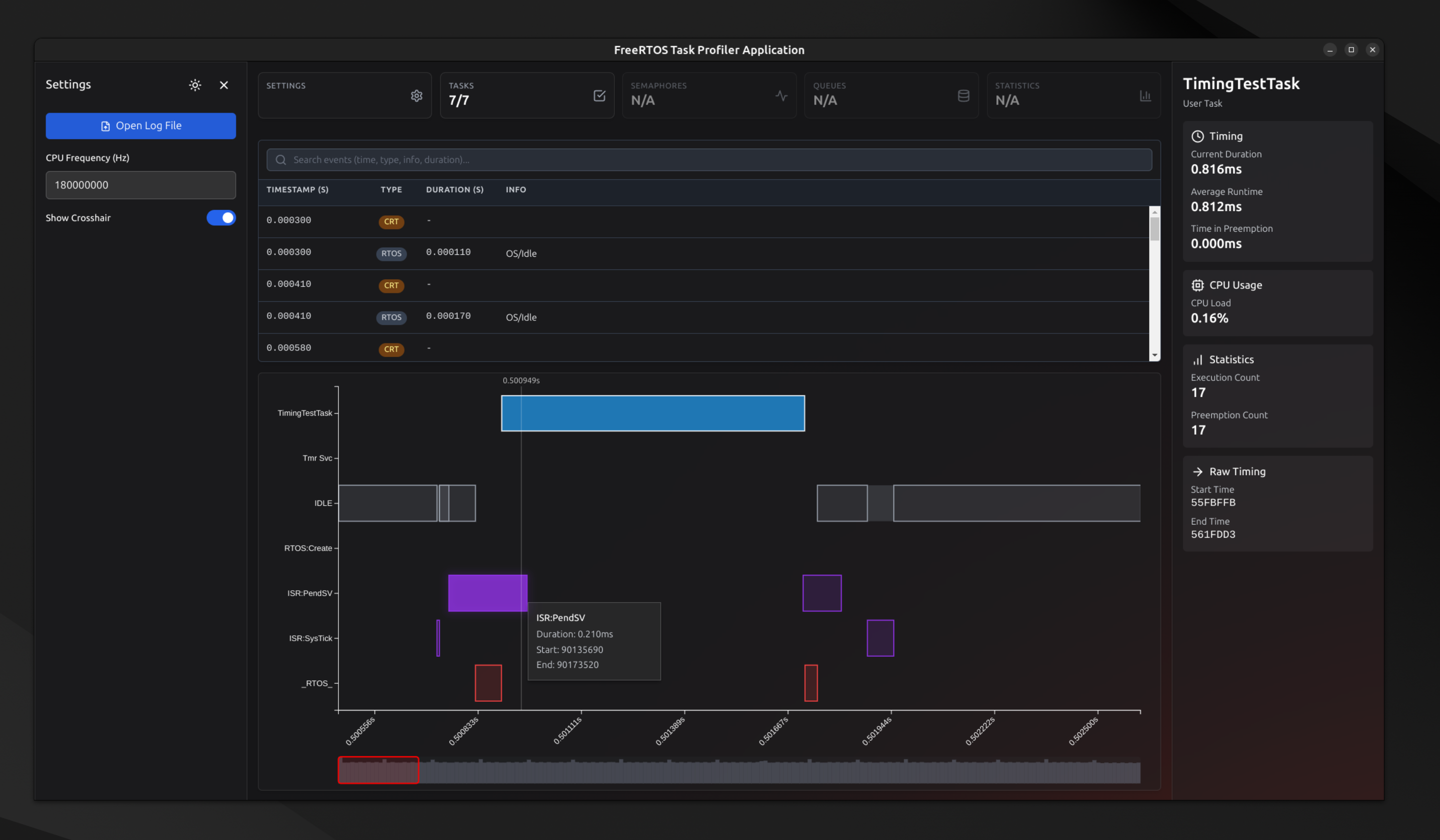1440x840 pixels.
Task: Click the Open Log File button
Action: click(x=141, y=126)
